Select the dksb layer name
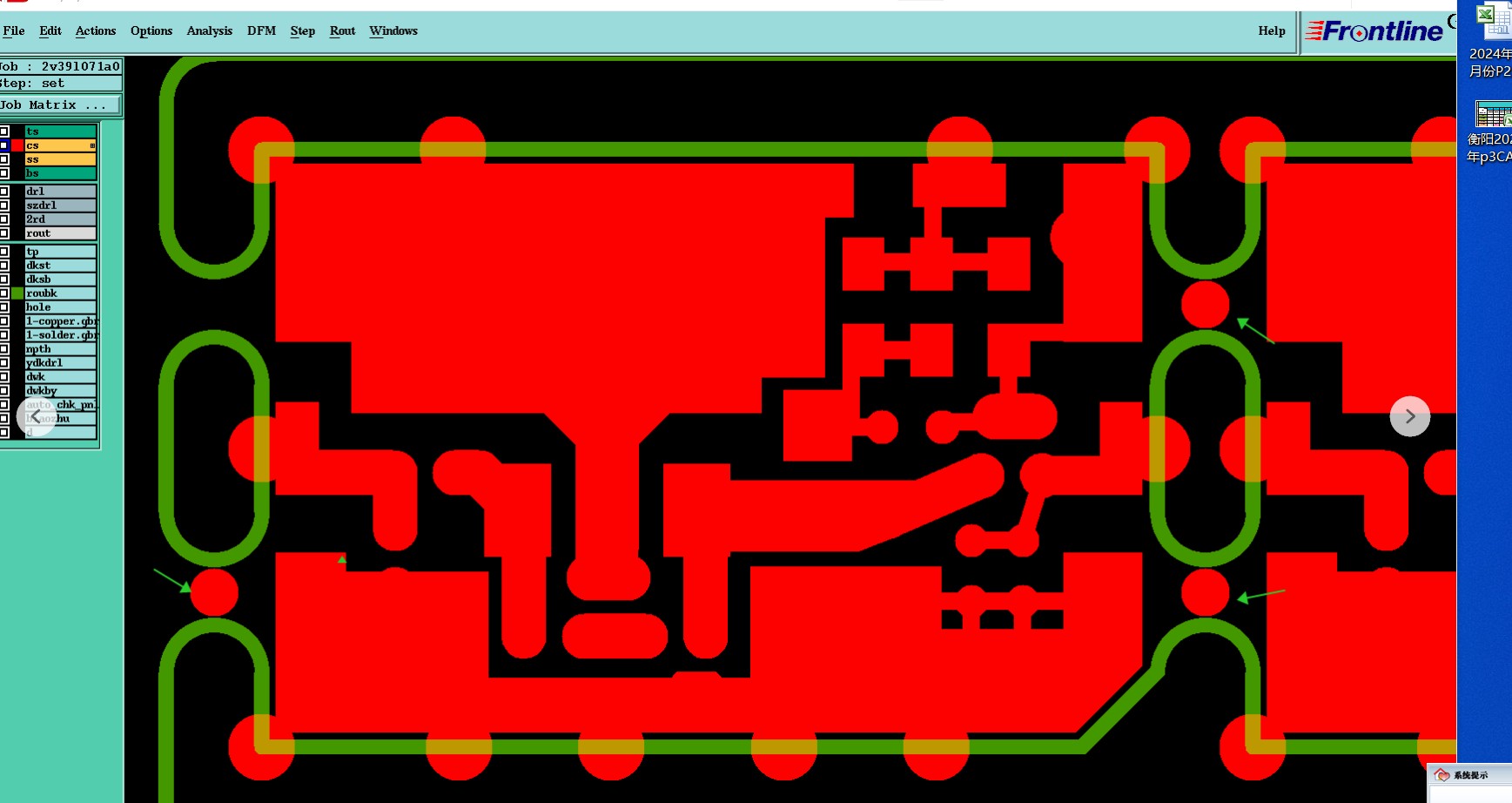The width and height of the screenshot is (1512, 803). (x=61, y=280)
